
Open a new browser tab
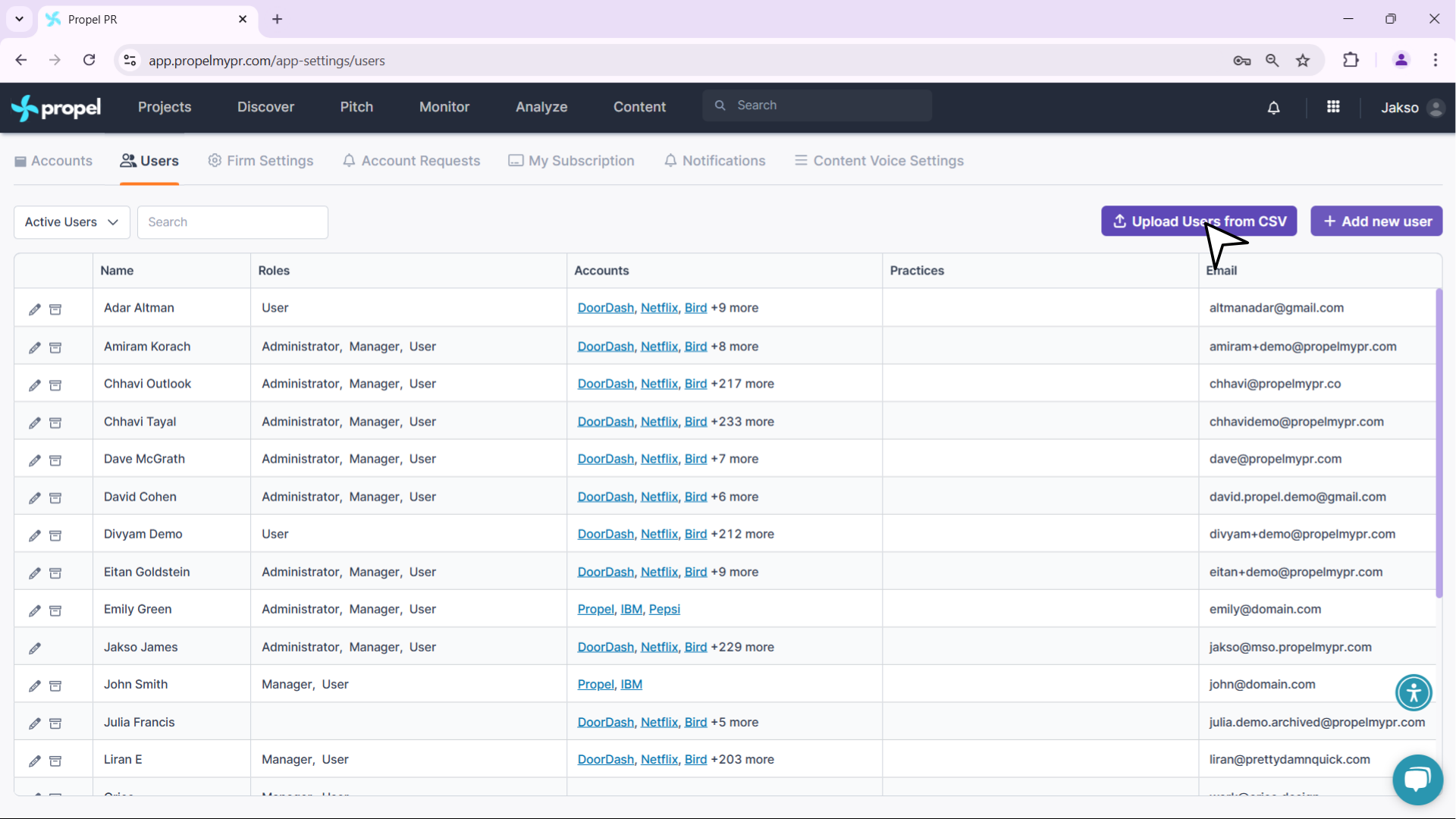278,19
